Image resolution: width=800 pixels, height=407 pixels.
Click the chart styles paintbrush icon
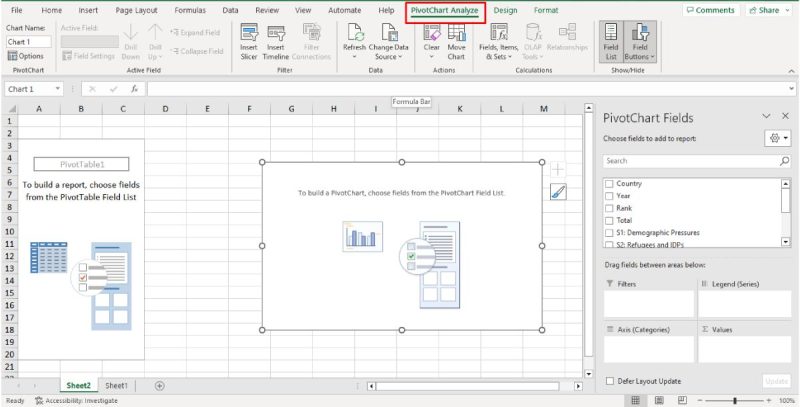pyautogui.click(x=558, y=193)
